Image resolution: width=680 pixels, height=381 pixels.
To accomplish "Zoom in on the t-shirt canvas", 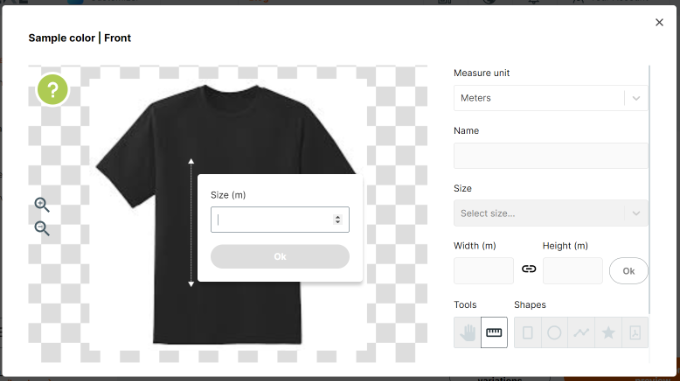I will pos(42,205).
